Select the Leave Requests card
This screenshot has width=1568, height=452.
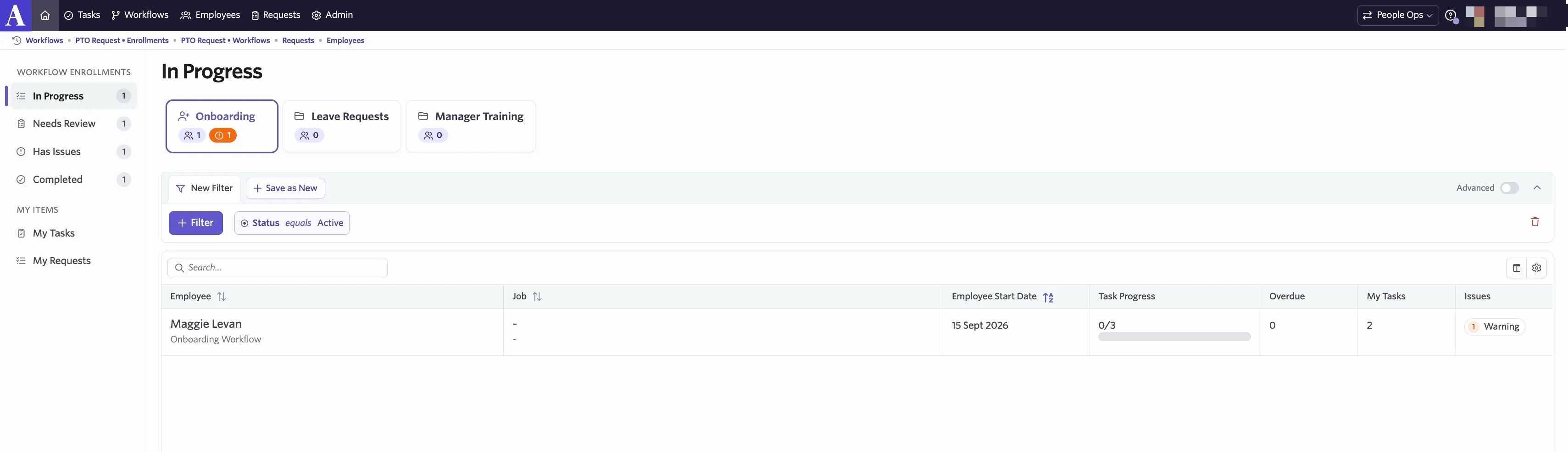341,126
